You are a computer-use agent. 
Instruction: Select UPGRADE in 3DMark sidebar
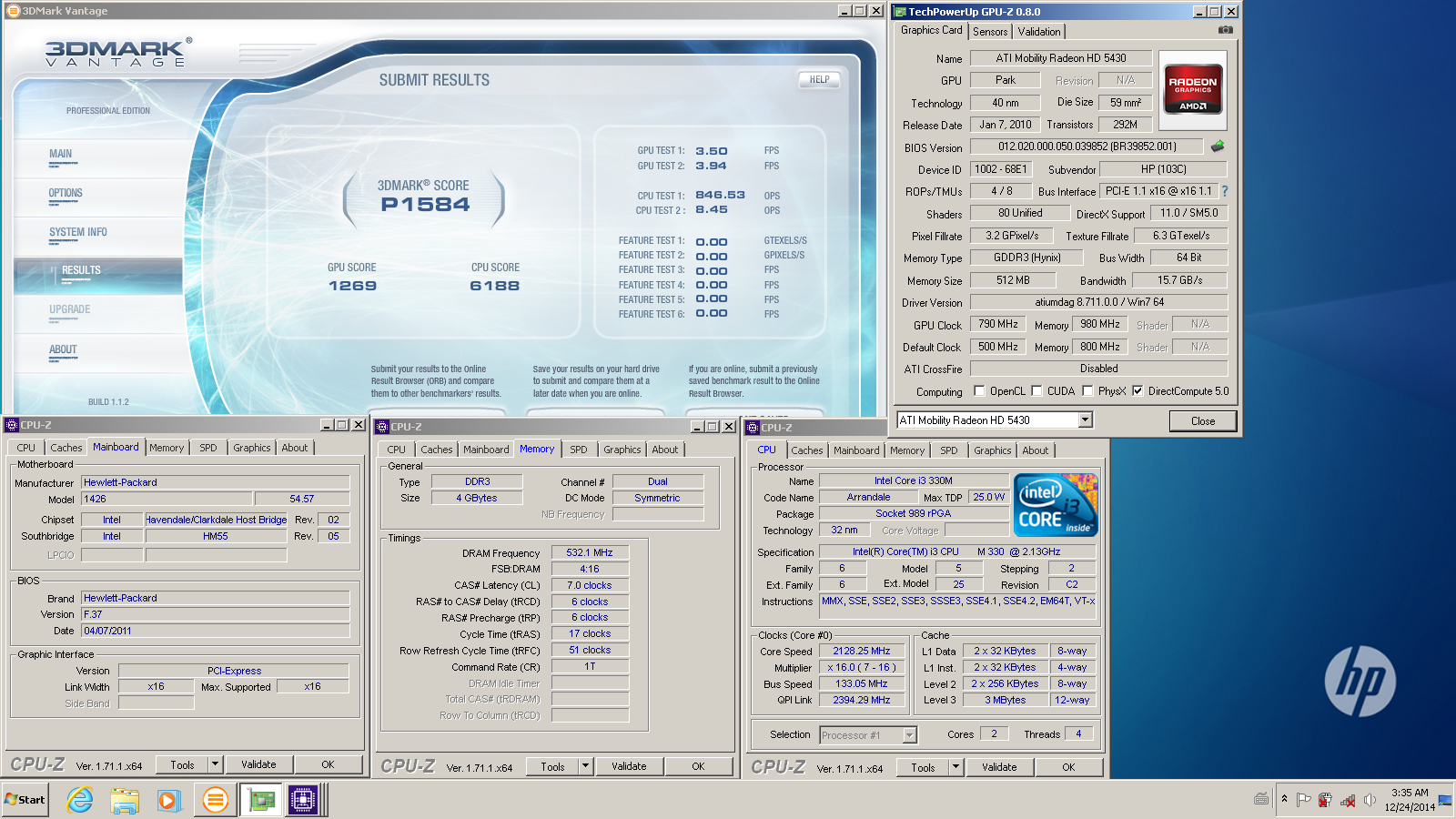tap(69, 309)
